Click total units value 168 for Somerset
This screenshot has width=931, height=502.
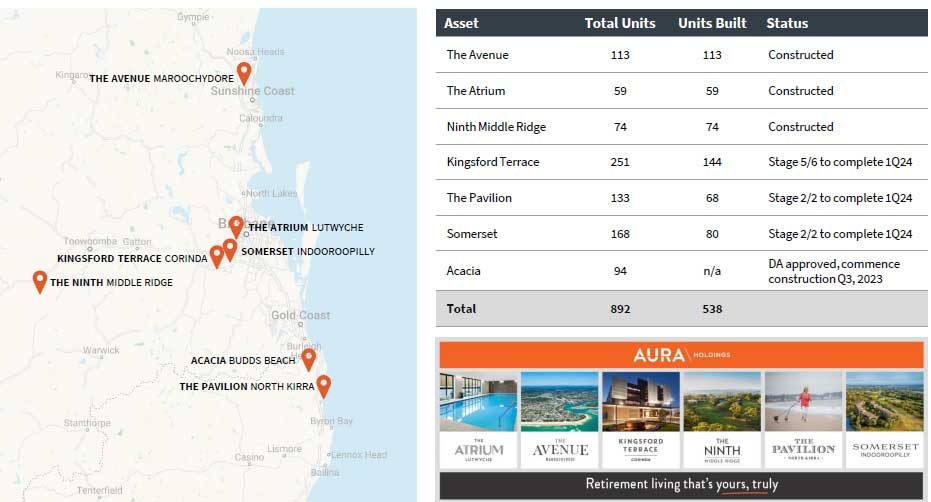620,234
